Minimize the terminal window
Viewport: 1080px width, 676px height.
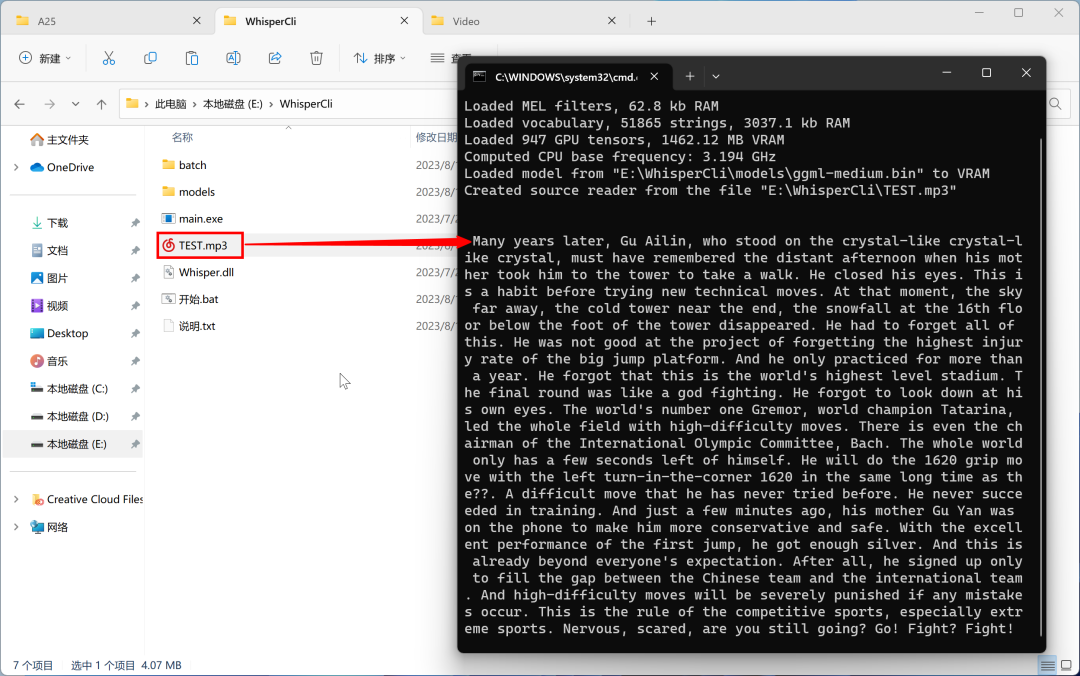click(947, 73)
